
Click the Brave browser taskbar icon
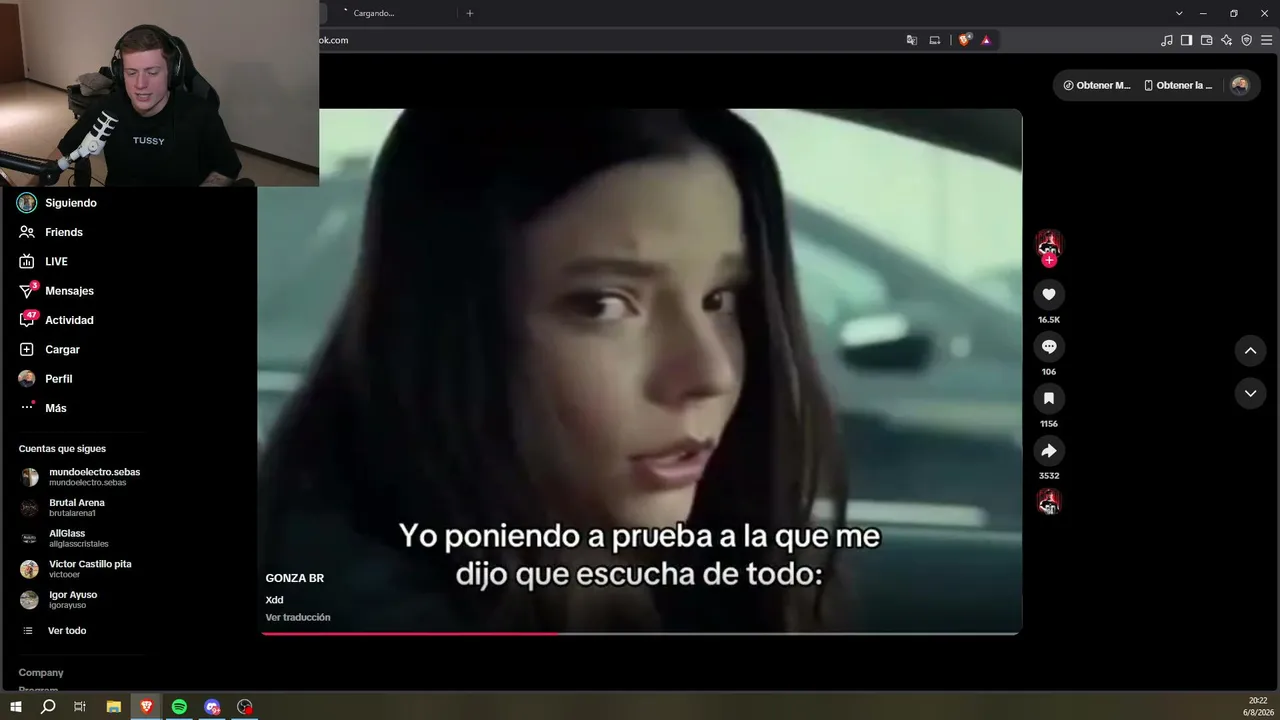click(x=146, y=707)
